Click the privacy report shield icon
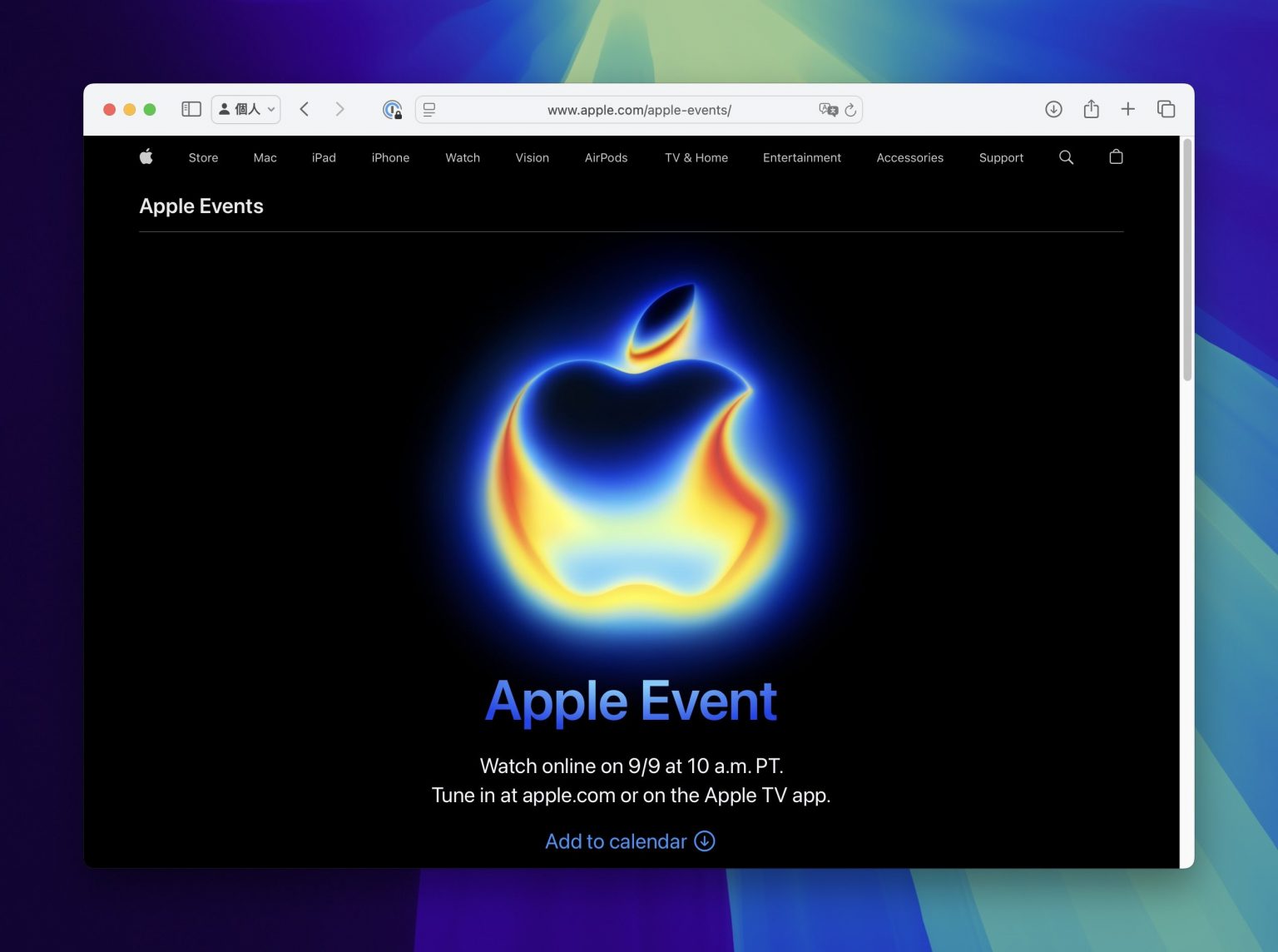Image resolution: width=1278 pixels, height=952 pixels. tap(392, 109)
